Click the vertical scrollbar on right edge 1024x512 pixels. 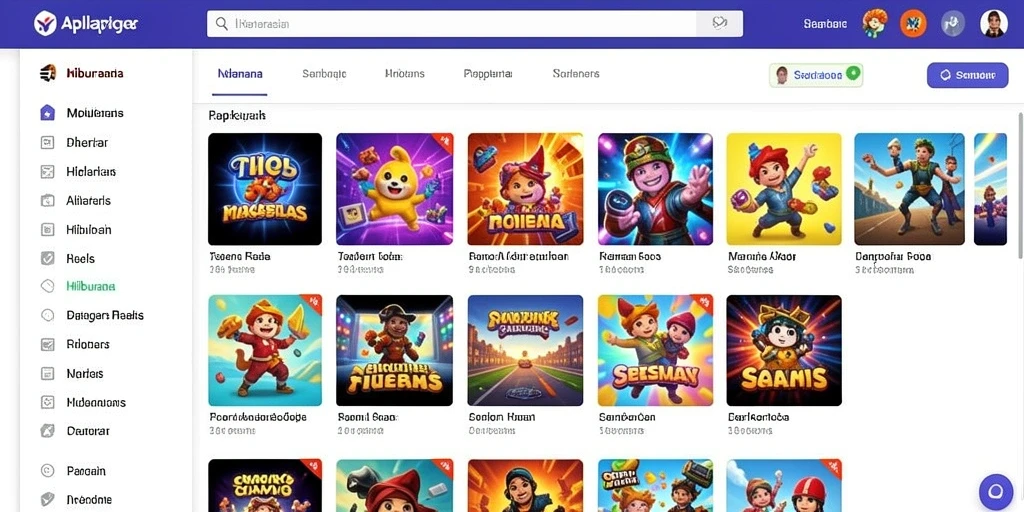tap(1020, 185)
